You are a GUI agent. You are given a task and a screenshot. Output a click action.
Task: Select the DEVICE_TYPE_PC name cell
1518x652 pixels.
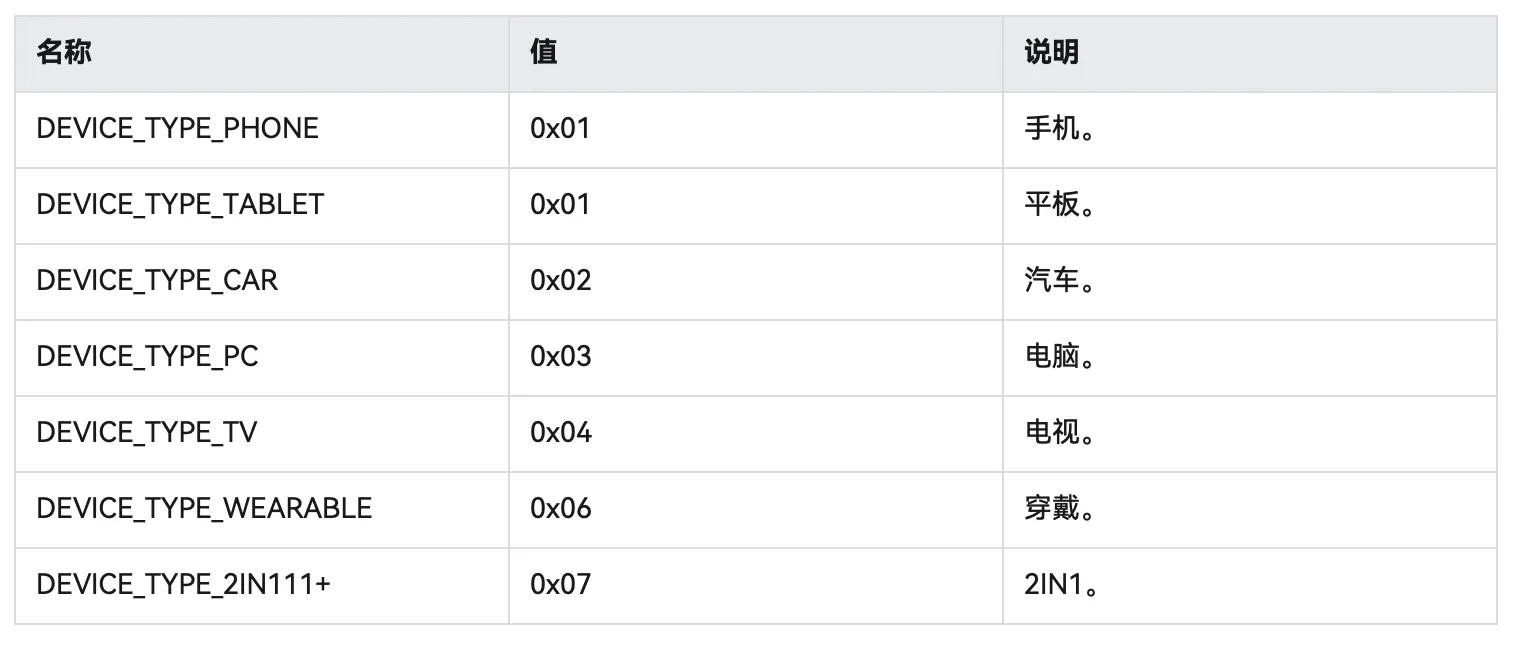click(x=147, y=357)
